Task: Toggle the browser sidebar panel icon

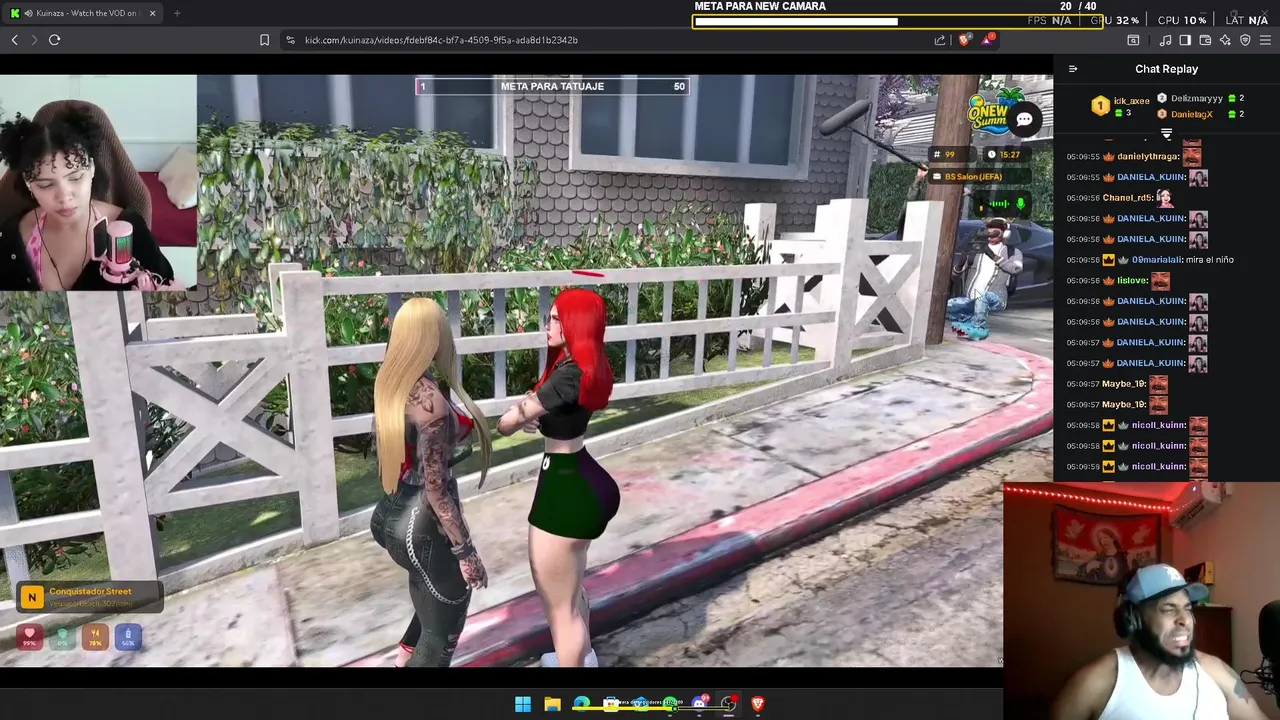Action: (1185, 40)
